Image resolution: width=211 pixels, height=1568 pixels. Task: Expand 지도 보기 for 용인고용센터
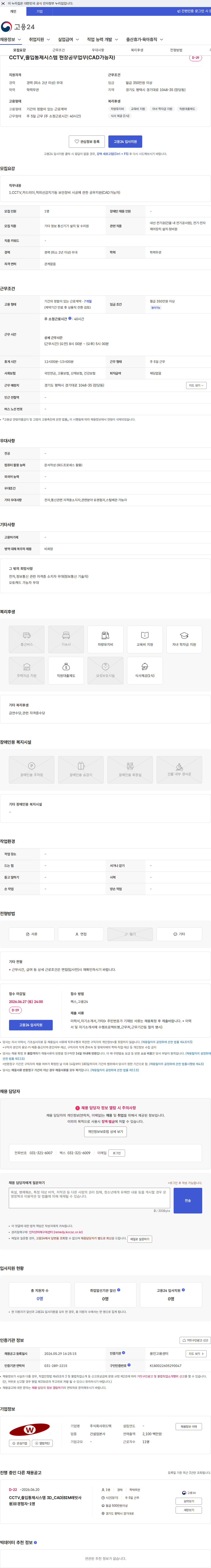click(196, 1354)
